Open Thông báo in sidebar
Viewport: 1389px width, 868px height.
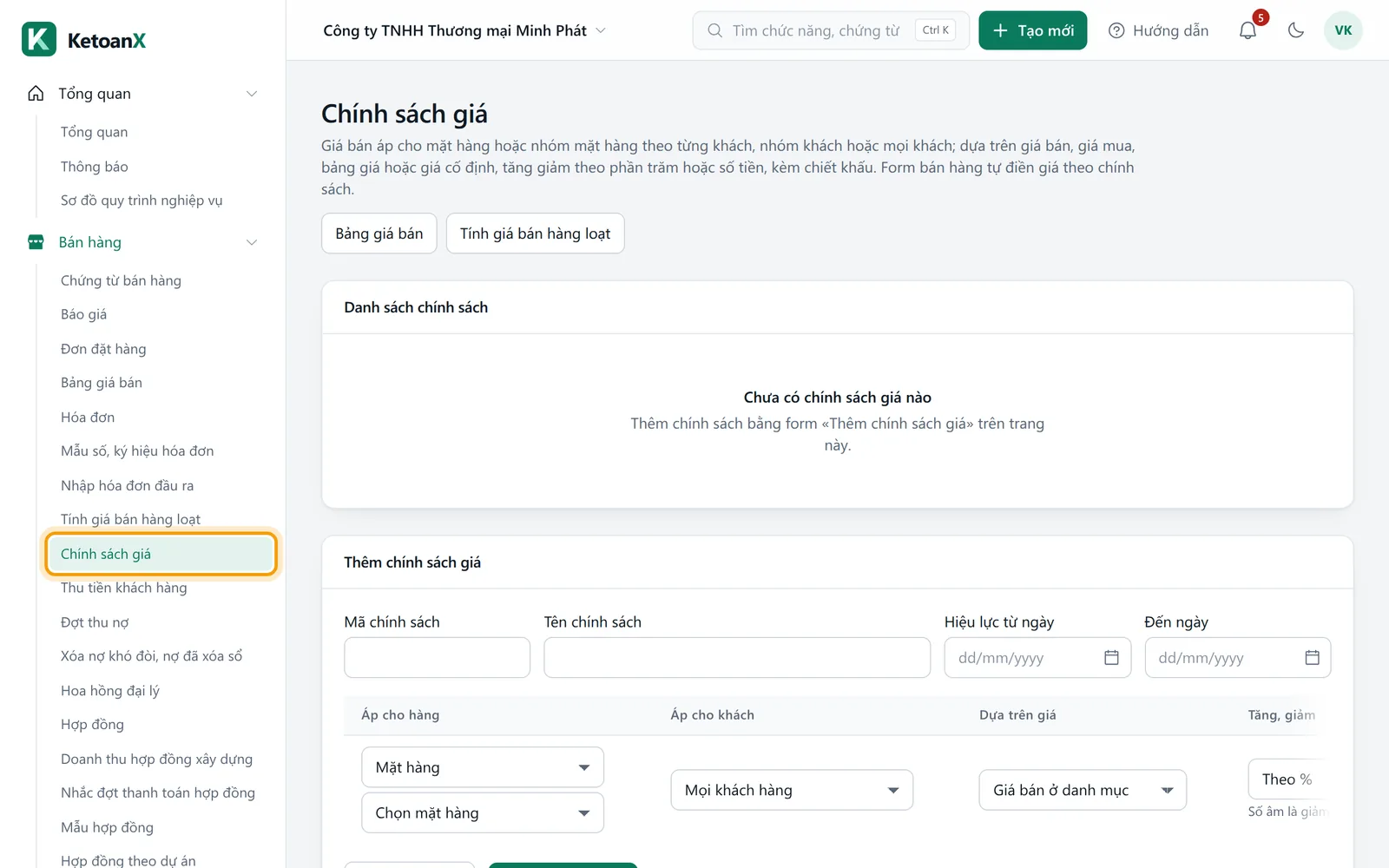click(95, 166)
